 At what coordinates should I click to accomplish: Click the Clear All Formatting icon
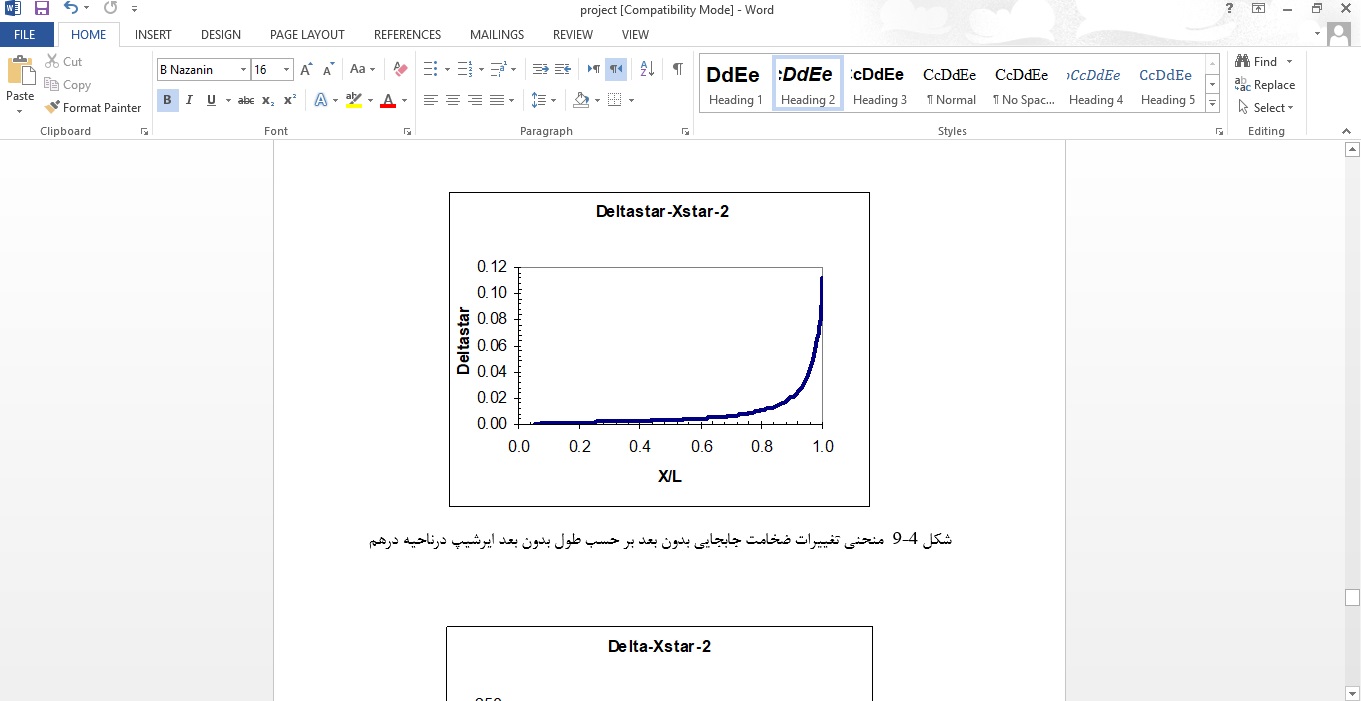400,69
